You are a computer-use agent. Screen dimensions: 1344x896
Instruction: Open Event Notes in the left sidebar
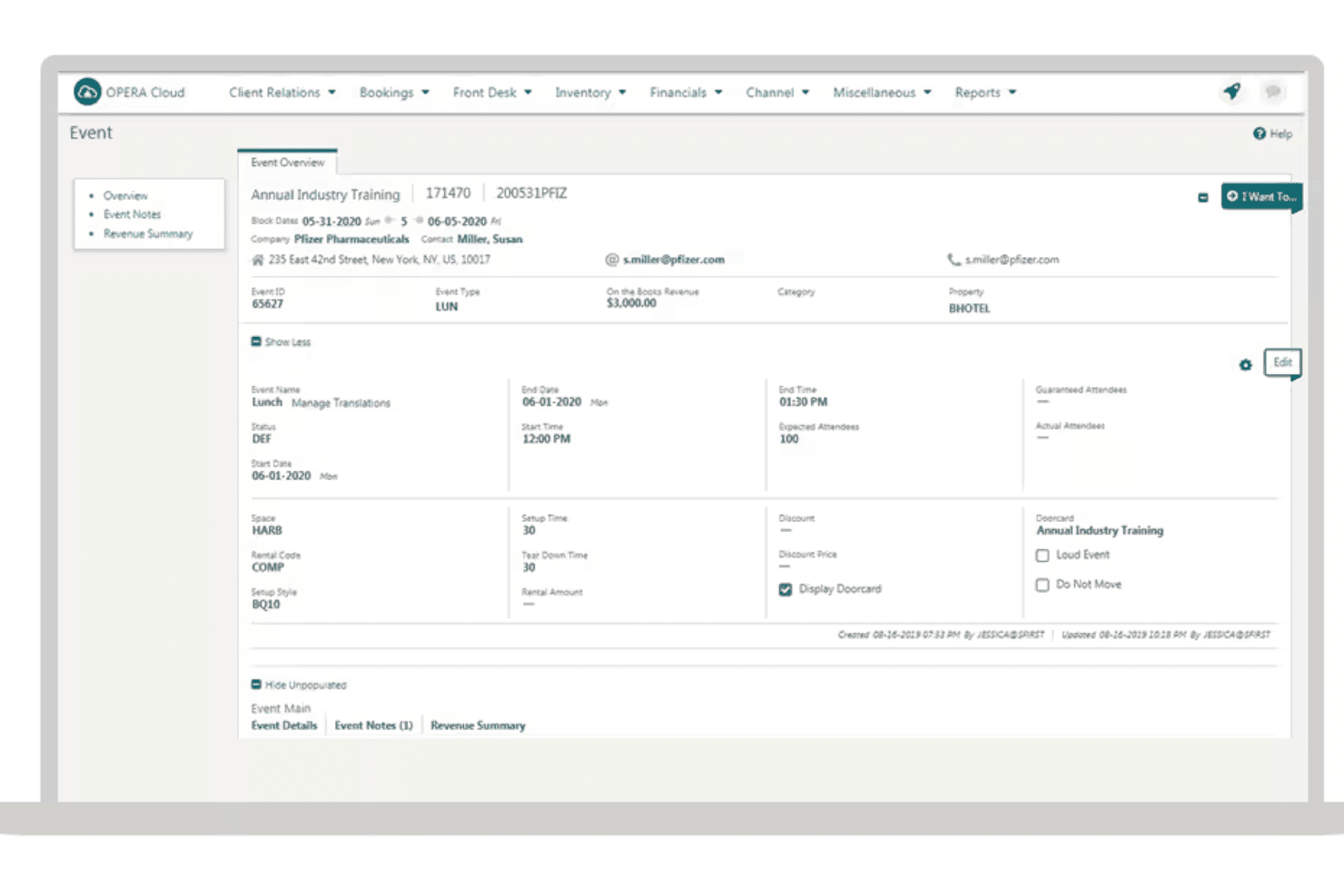click(x=132, y=214)
